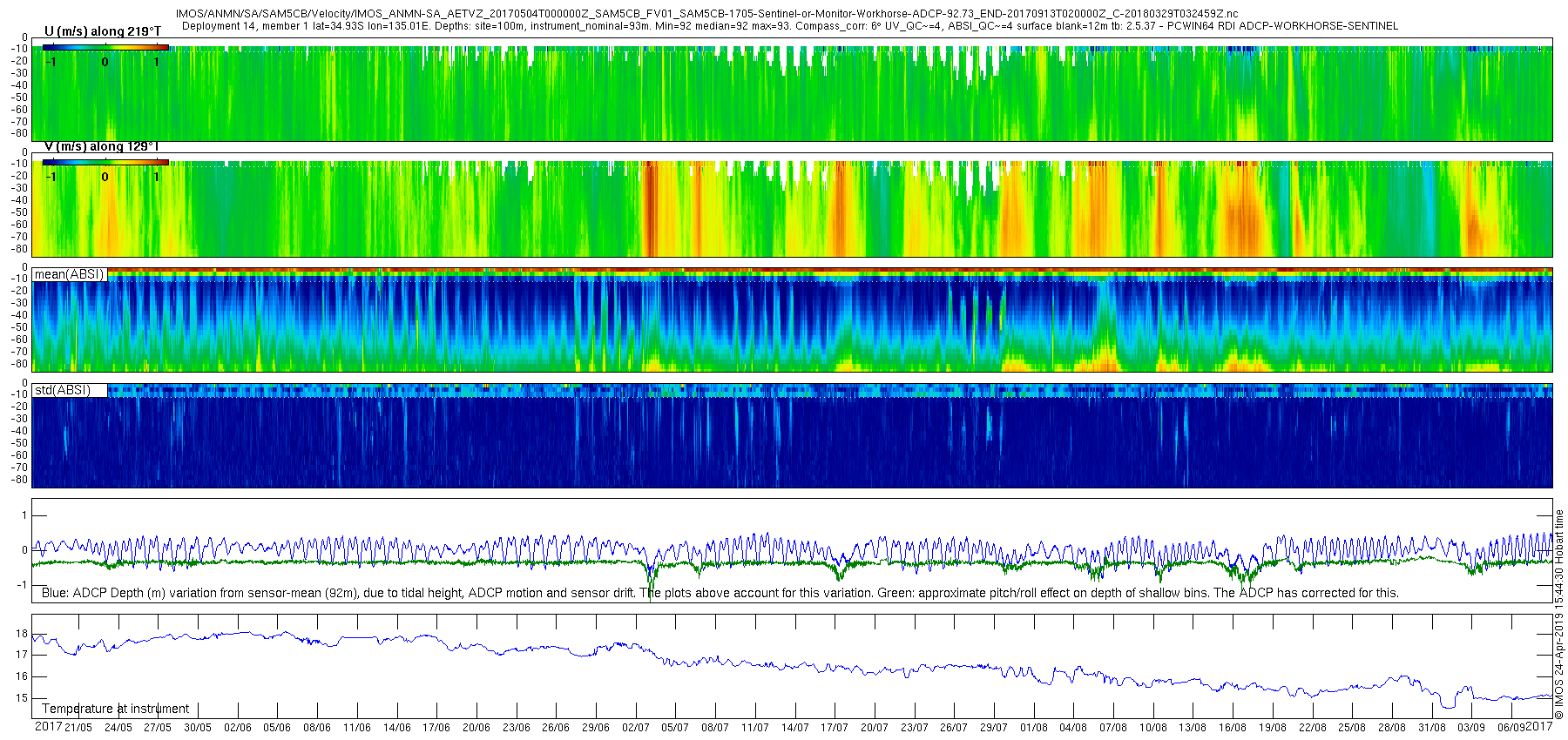Click the 'Deployment 14, member 1' metadata line
This screenshot has width=1568, height=740.
point(789,26)
